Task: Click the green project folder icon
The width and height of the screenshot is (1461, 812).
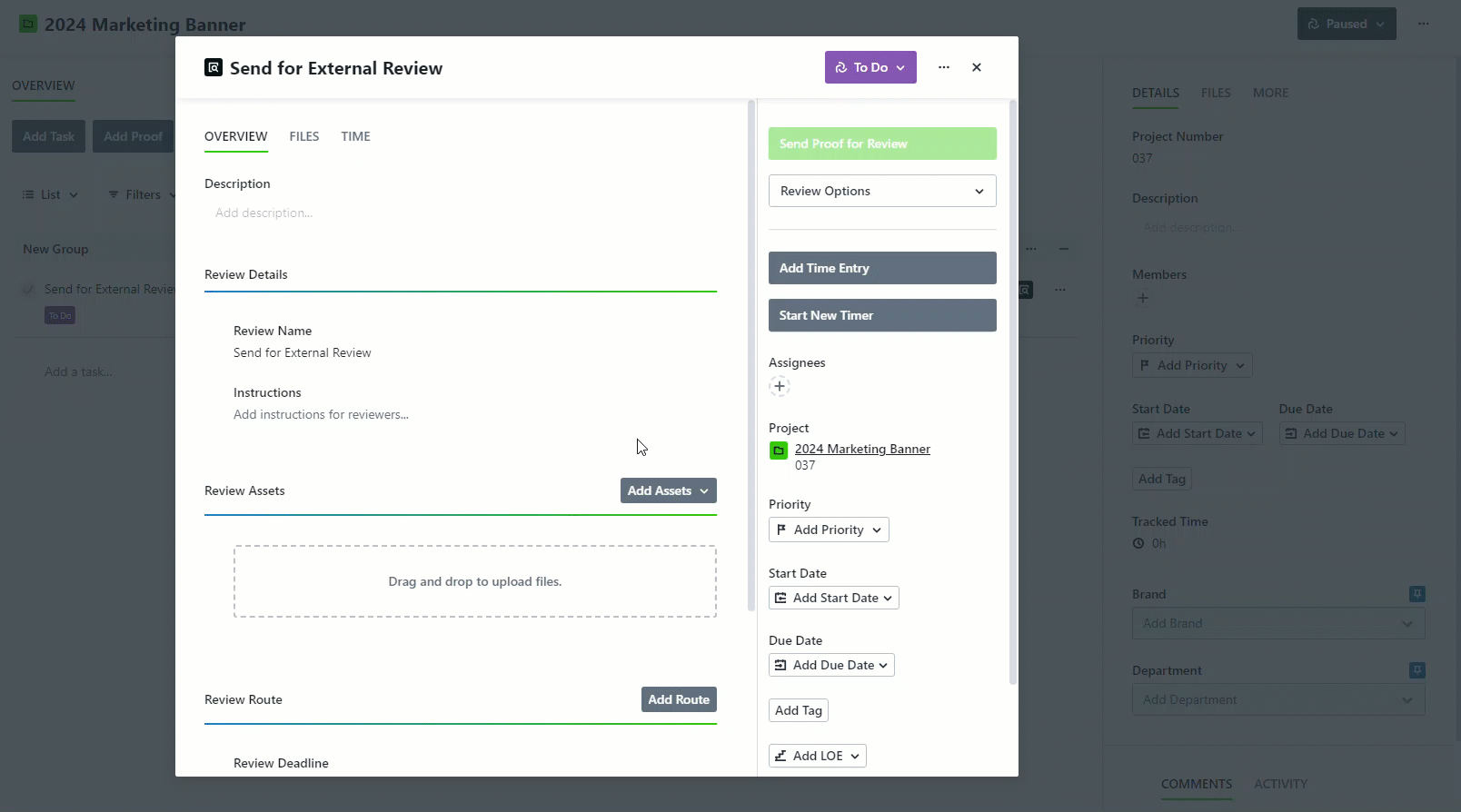Action: point(779,451)
